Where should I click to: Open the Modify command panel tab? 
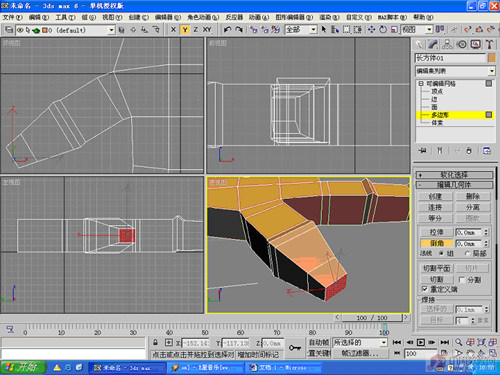click(433, 44)
